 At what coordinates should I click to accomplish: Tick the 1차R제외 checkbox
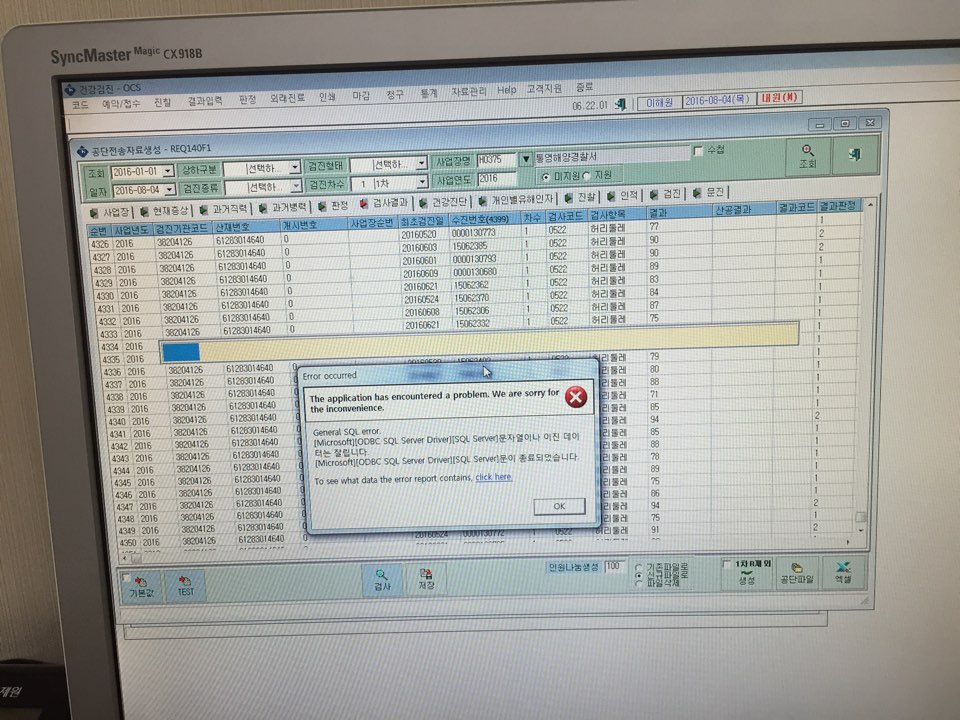[x=727, y=564]
